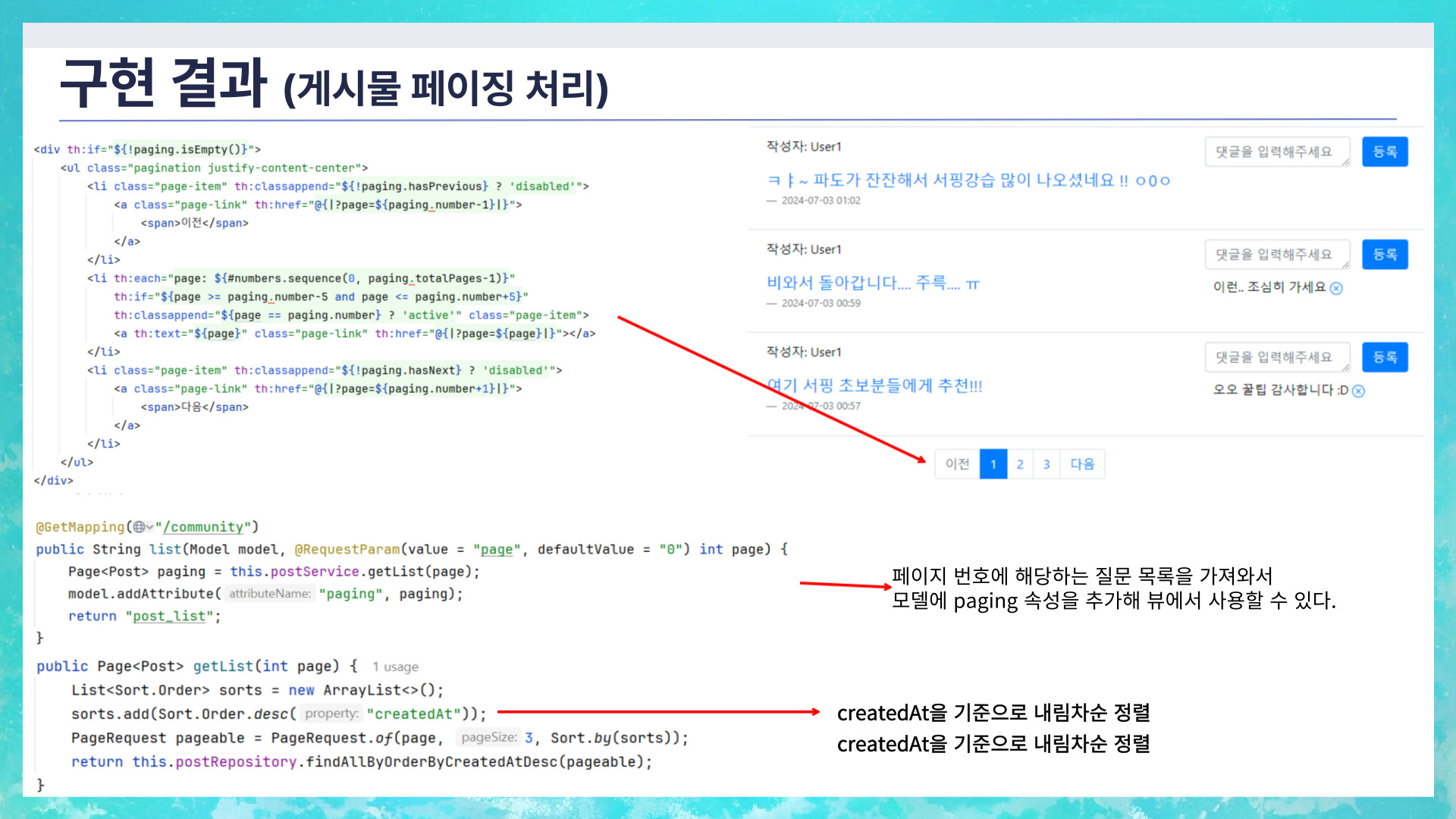Click '${!paging.isEmpty()}' in the opening div
This screenshot has width=1456, height=819.
pos(181,149)
